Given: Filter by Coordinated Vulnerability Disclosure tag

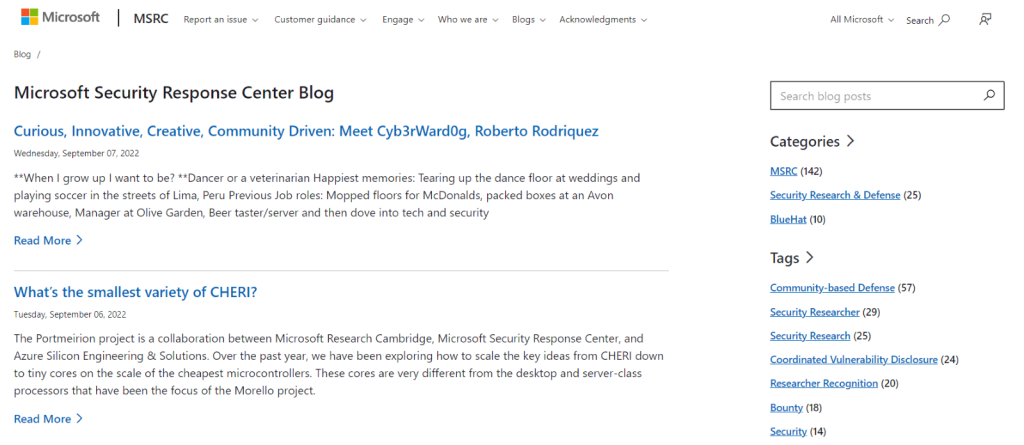Looking at the screenshot, I should (853, 359).
